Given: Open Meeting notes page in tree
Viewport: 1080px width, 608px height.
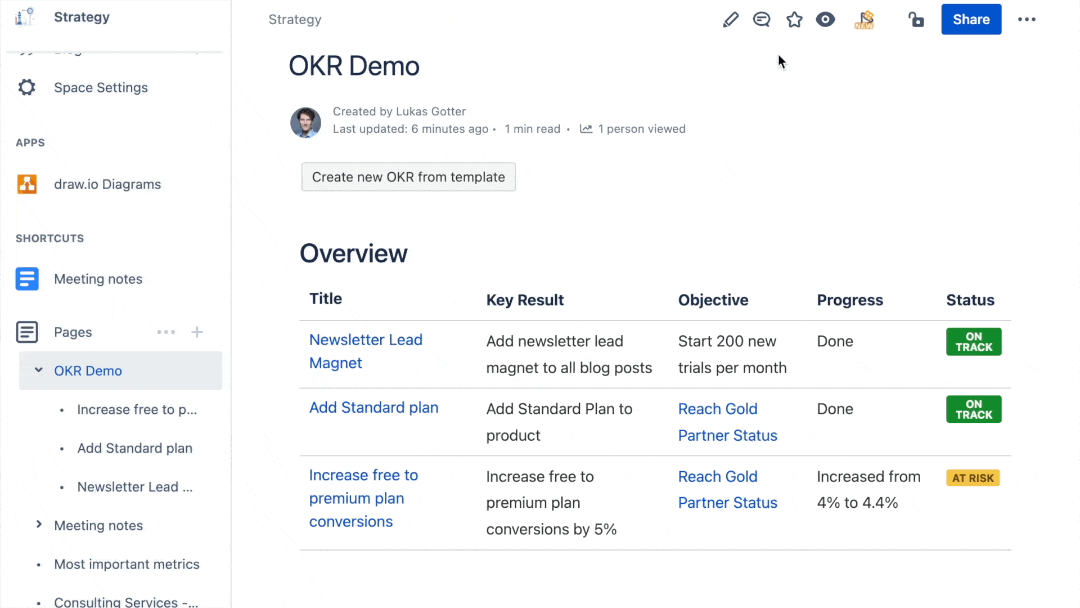Looking at the screenshot, I should [98, 525].
